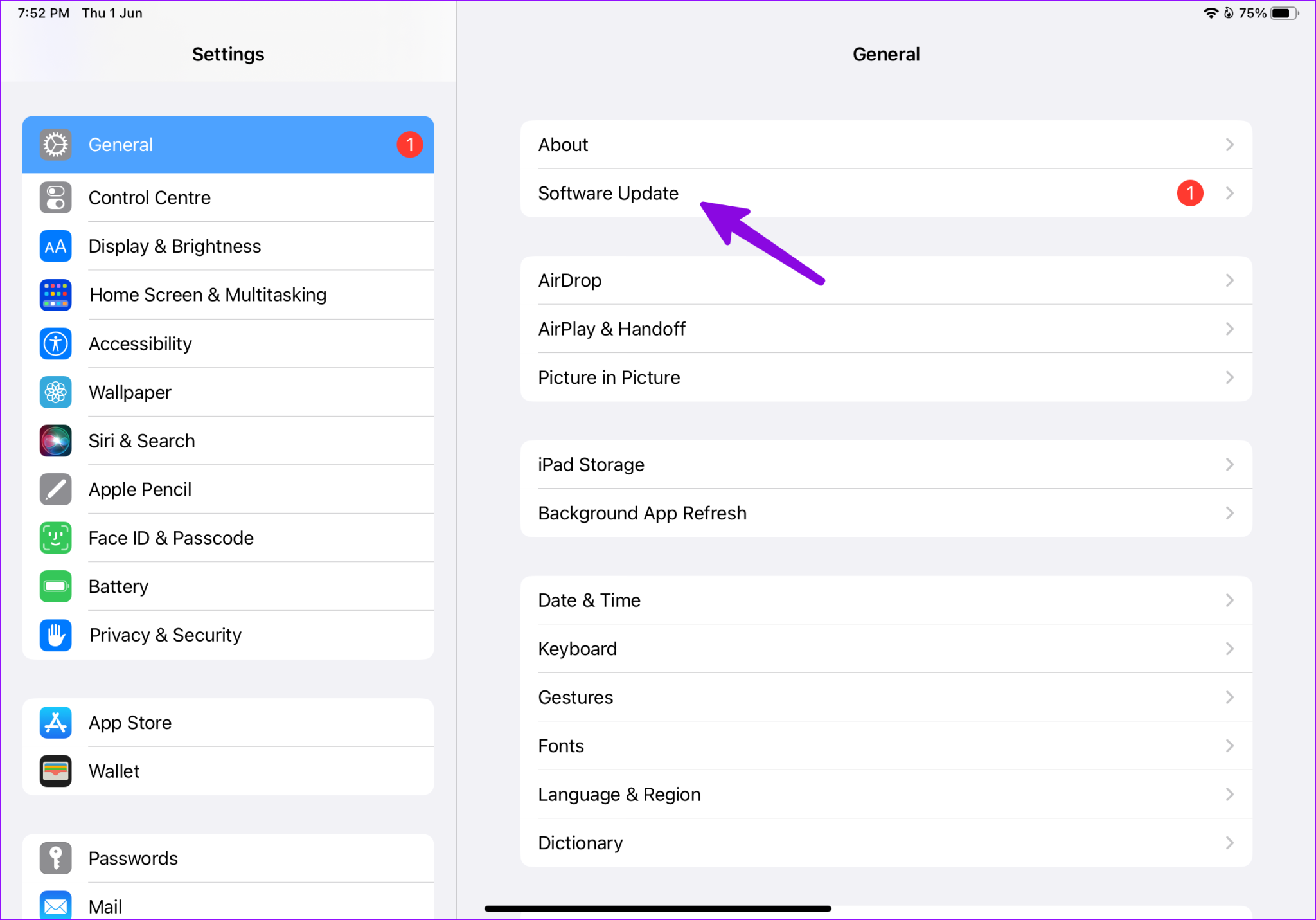Click the Passwords key icon

tap(55, 858)
